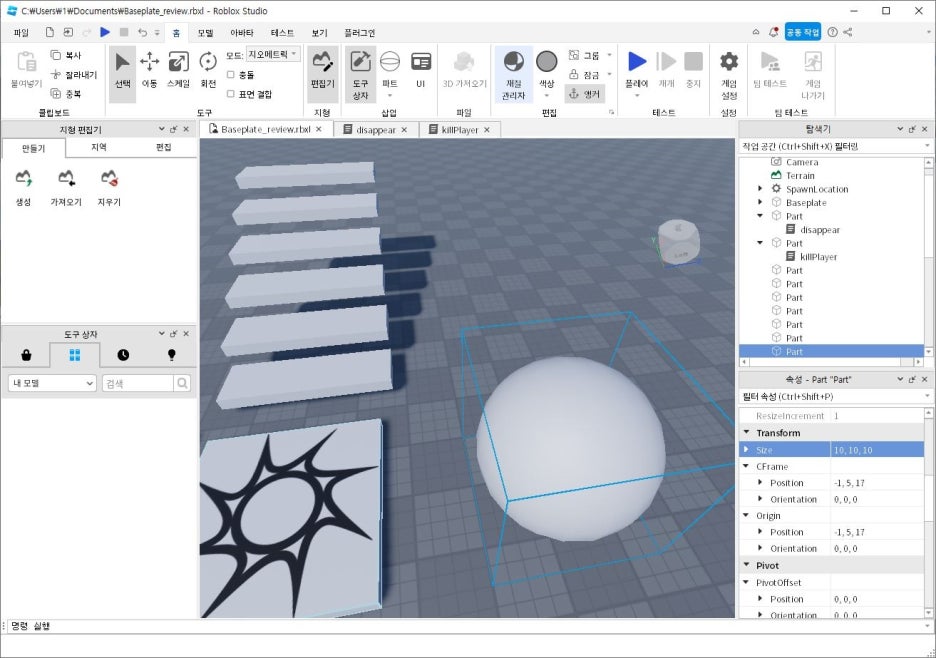The image size is (936, 658).
Task: Open the mode (지오메트릭) dropdown
Action: pos(273,54)
